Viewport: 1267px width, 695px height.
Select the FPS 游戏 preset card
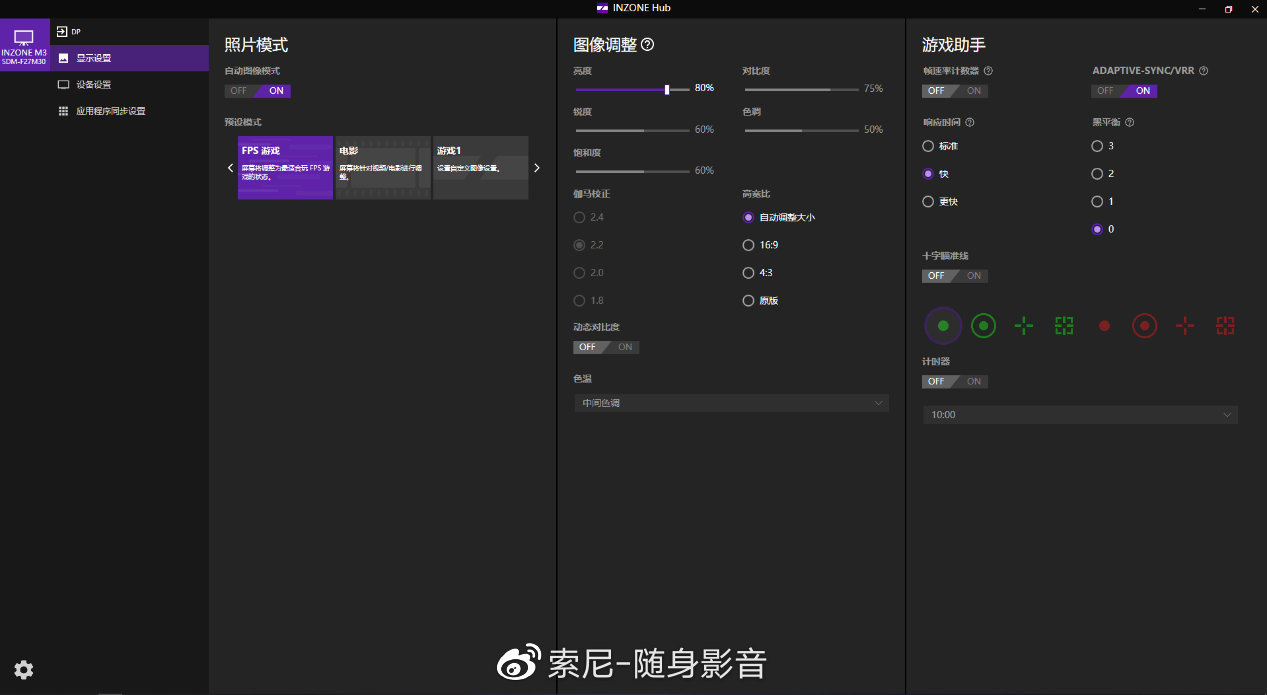tap(285, 168)
